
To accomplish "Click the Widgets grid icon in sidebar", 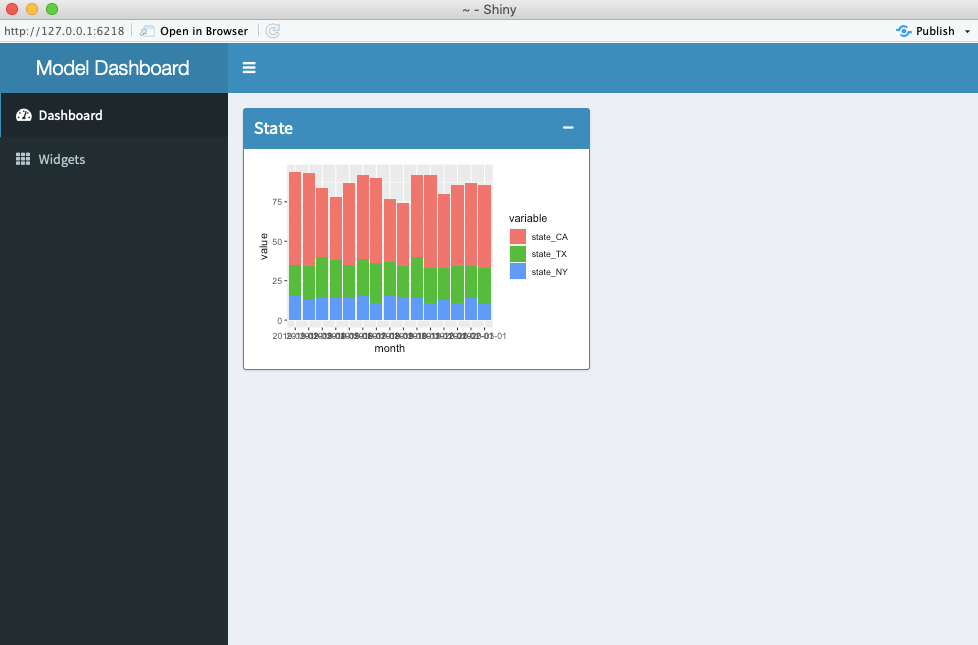I will [x=23, y=159].
